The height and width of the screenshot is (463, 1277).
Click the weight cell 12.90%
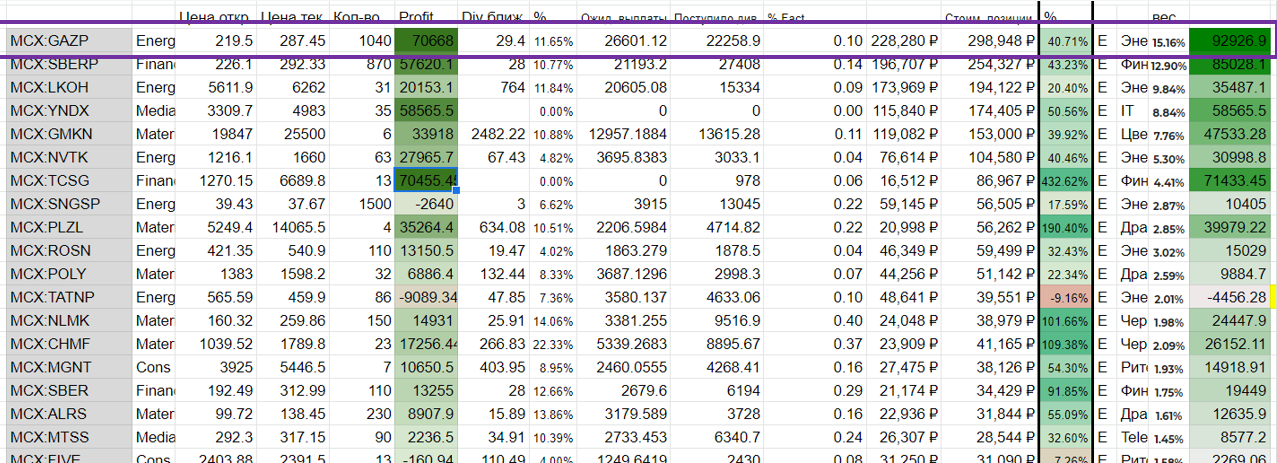pos(1168,65)
